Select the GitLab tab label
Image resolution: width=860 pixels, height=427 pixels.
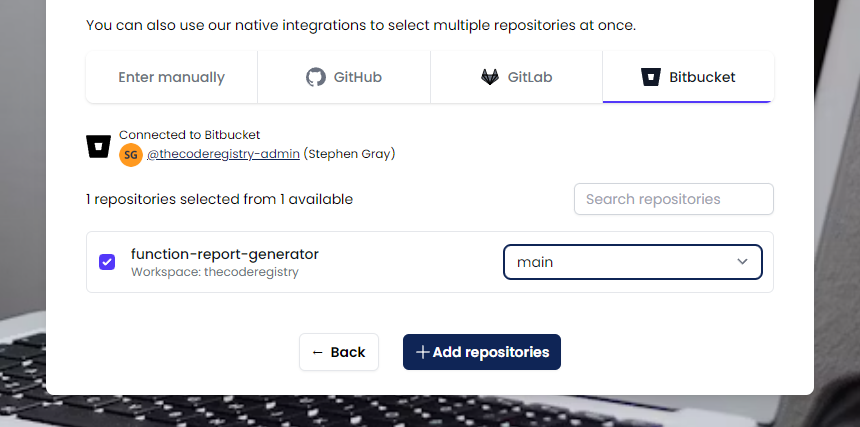click(x=530, y=77)
